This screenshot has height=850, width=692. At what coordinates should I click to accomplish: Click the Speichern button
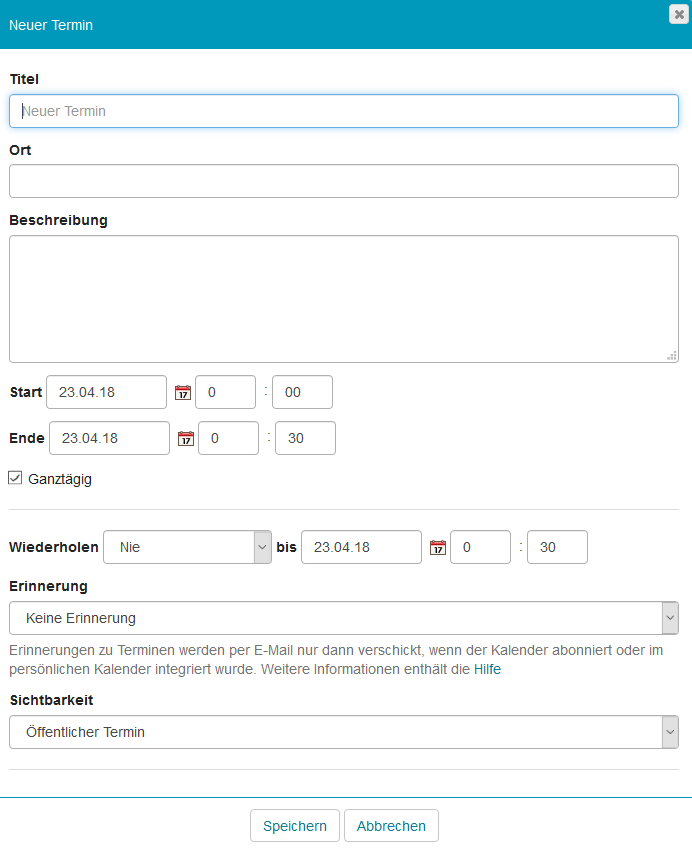[294, 826]
